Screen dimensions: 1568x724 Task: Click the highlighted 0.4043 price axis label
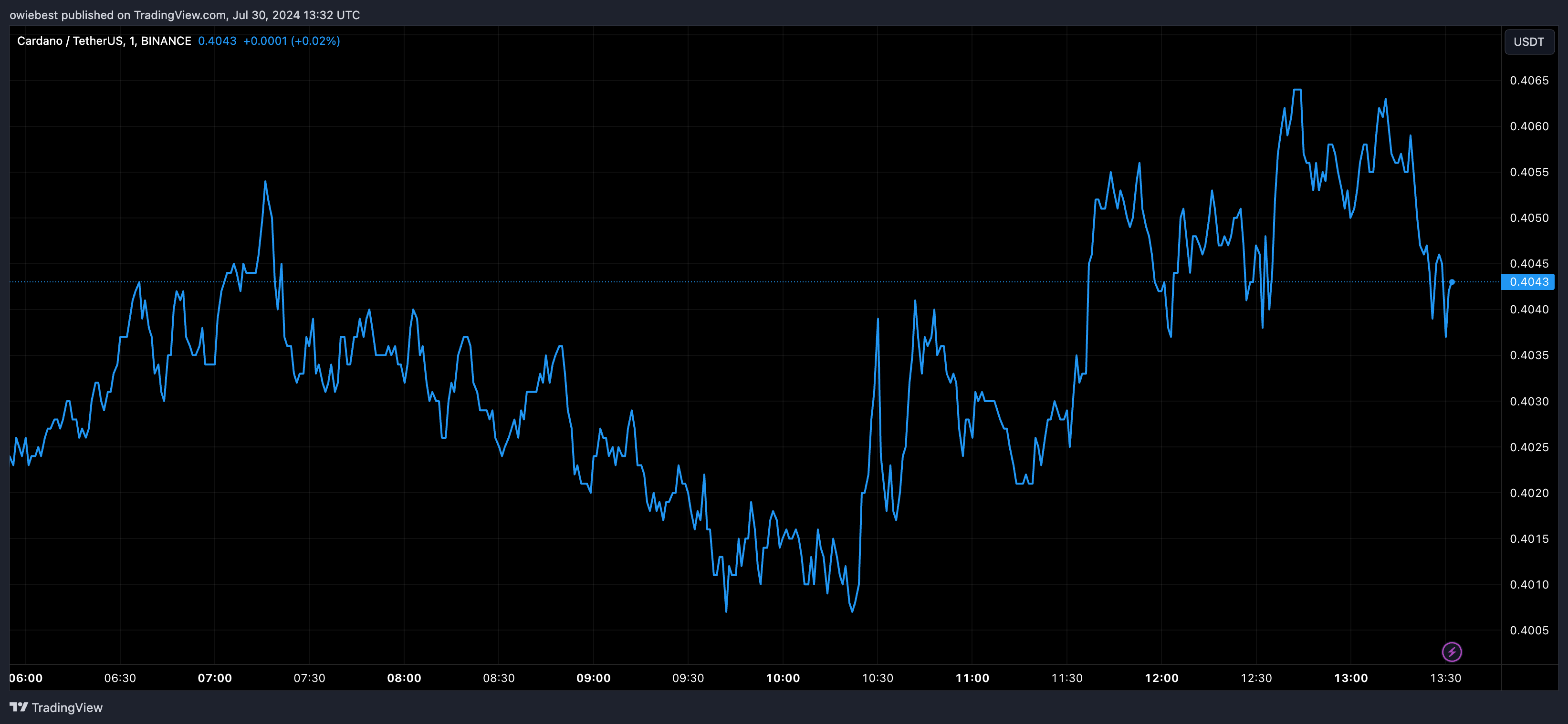[x=1528, y=282]
